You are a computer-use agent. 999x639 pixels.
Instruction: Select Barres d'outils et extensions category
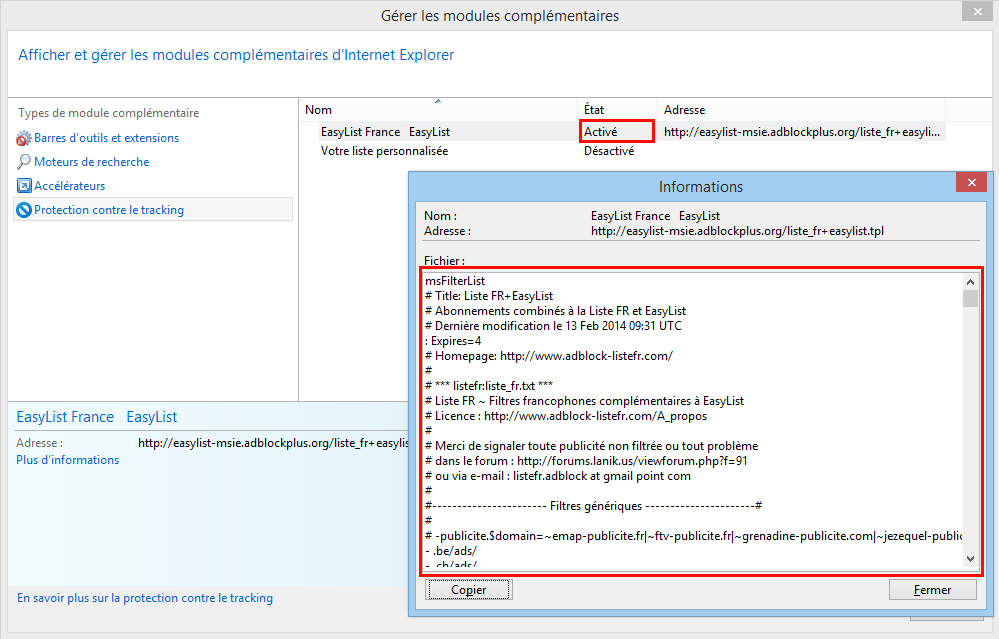[x=106, y=138]
